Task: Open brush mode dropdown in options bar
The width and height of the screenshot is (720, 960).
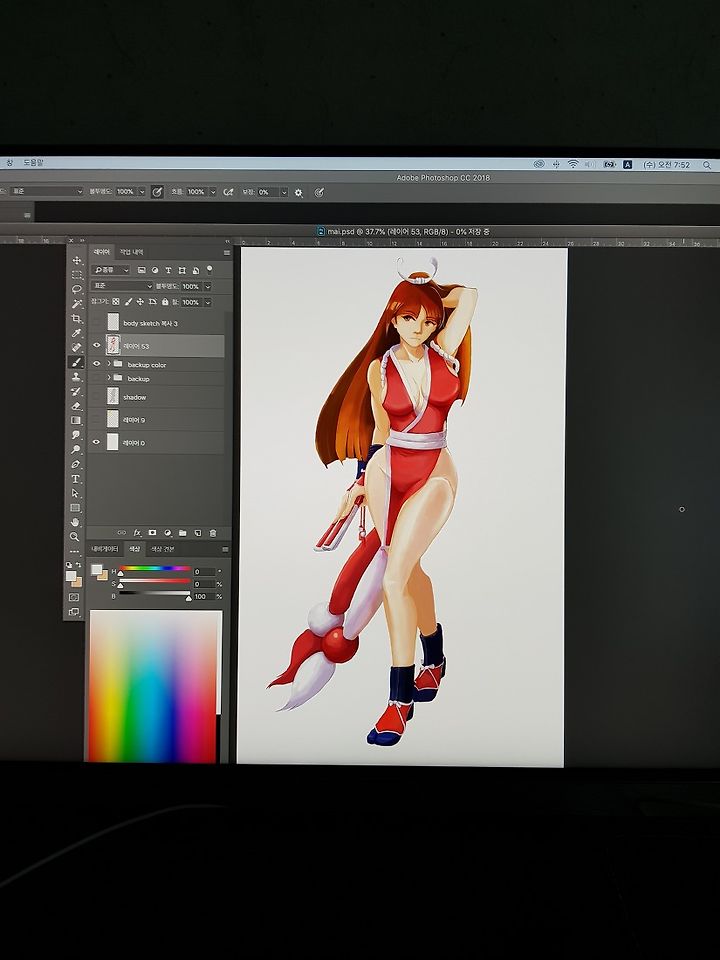Action: pos(47,192)
